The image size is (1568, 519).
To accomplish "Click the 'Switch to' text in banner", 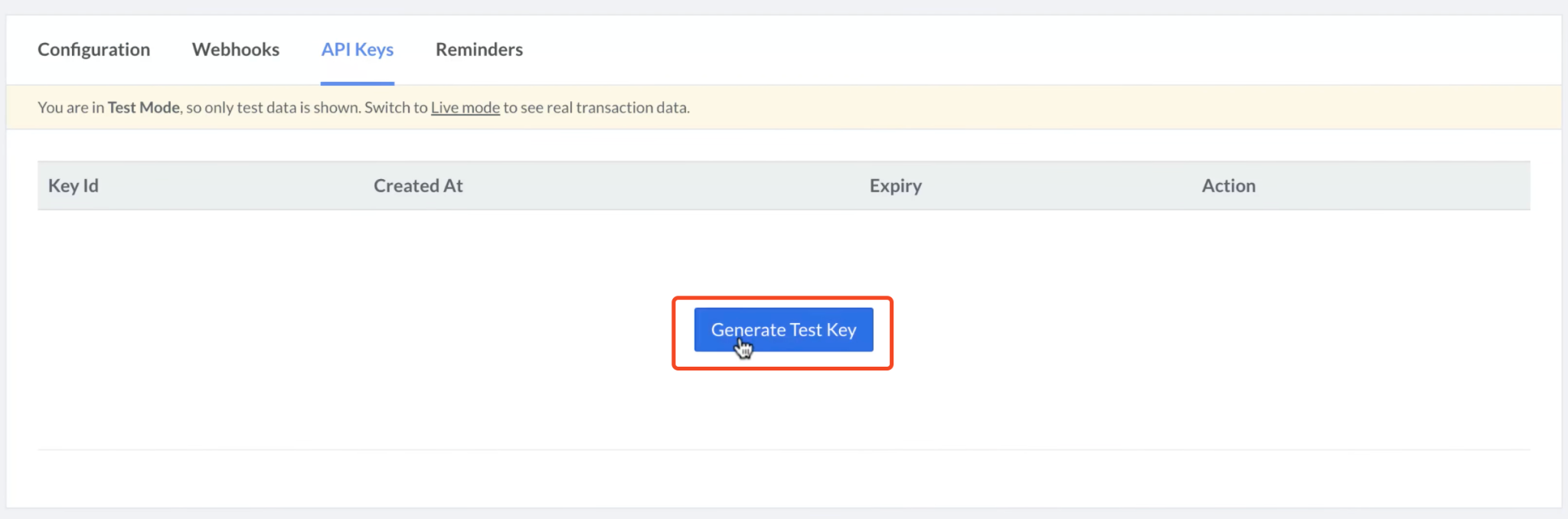I will click(395, 108).
